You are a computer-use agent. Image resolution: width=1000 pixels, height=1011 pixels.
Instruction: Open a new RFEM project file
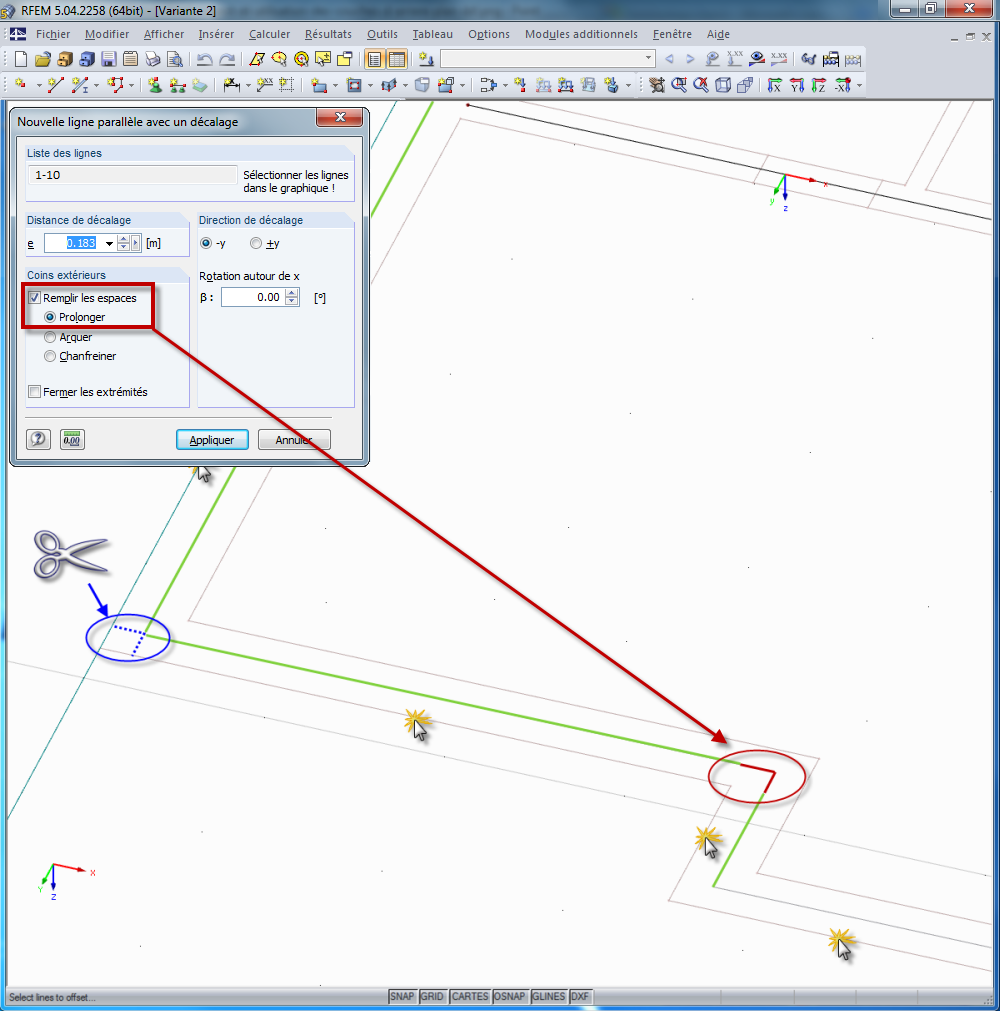pyautogui.click(x=20, y=59)
